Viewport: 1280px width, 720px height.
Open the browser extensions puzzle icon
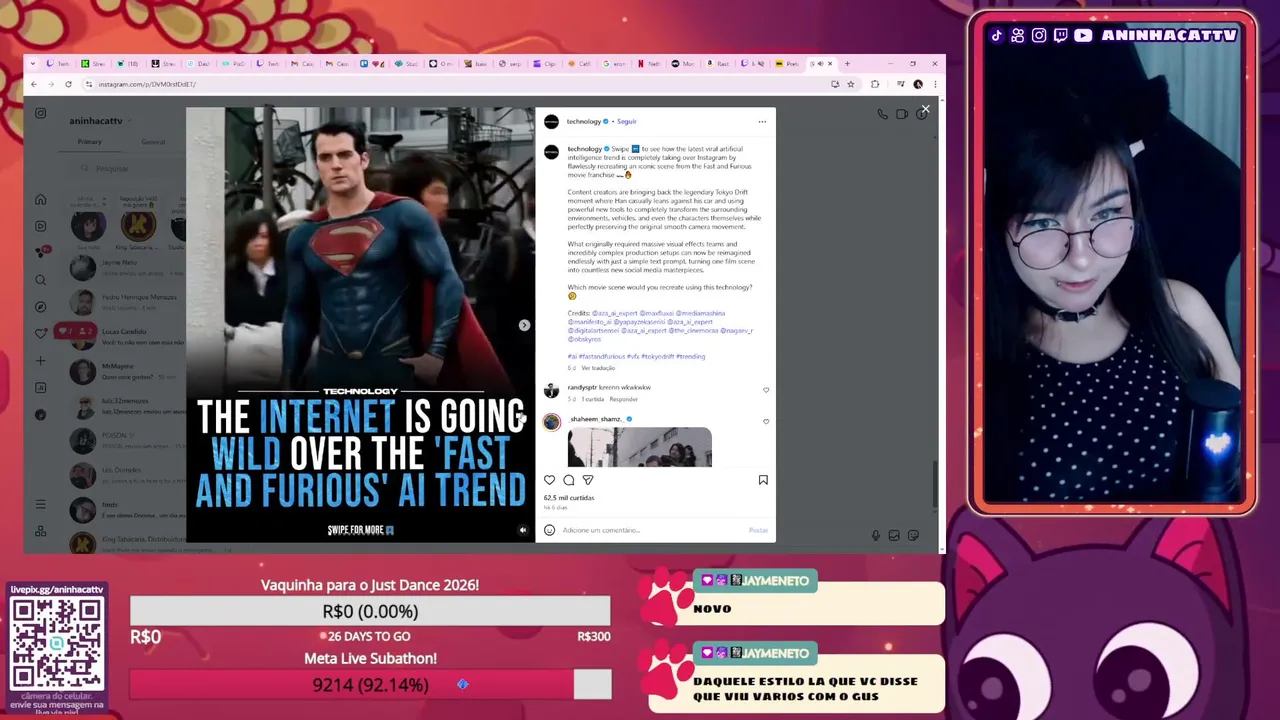coord(875,84)
